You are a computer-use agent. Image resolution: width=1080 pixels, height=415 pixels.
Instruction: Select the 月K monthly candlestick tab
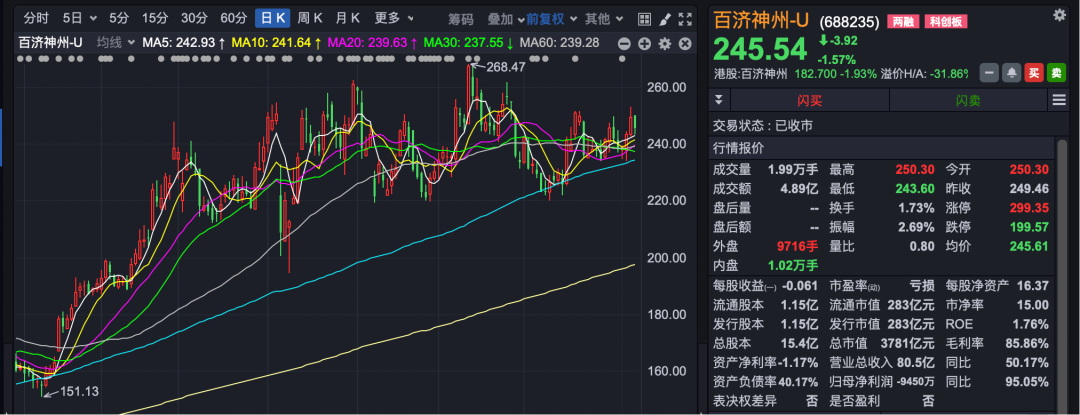coord(348,19)
